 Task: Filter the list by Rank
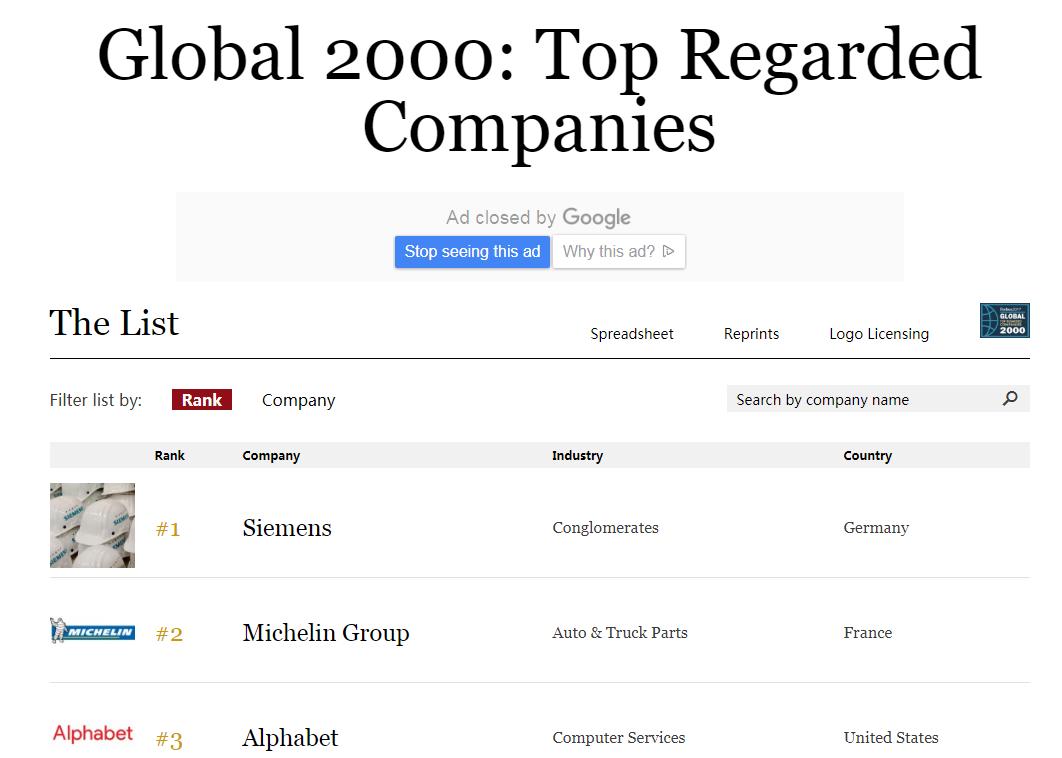point(202,400)
